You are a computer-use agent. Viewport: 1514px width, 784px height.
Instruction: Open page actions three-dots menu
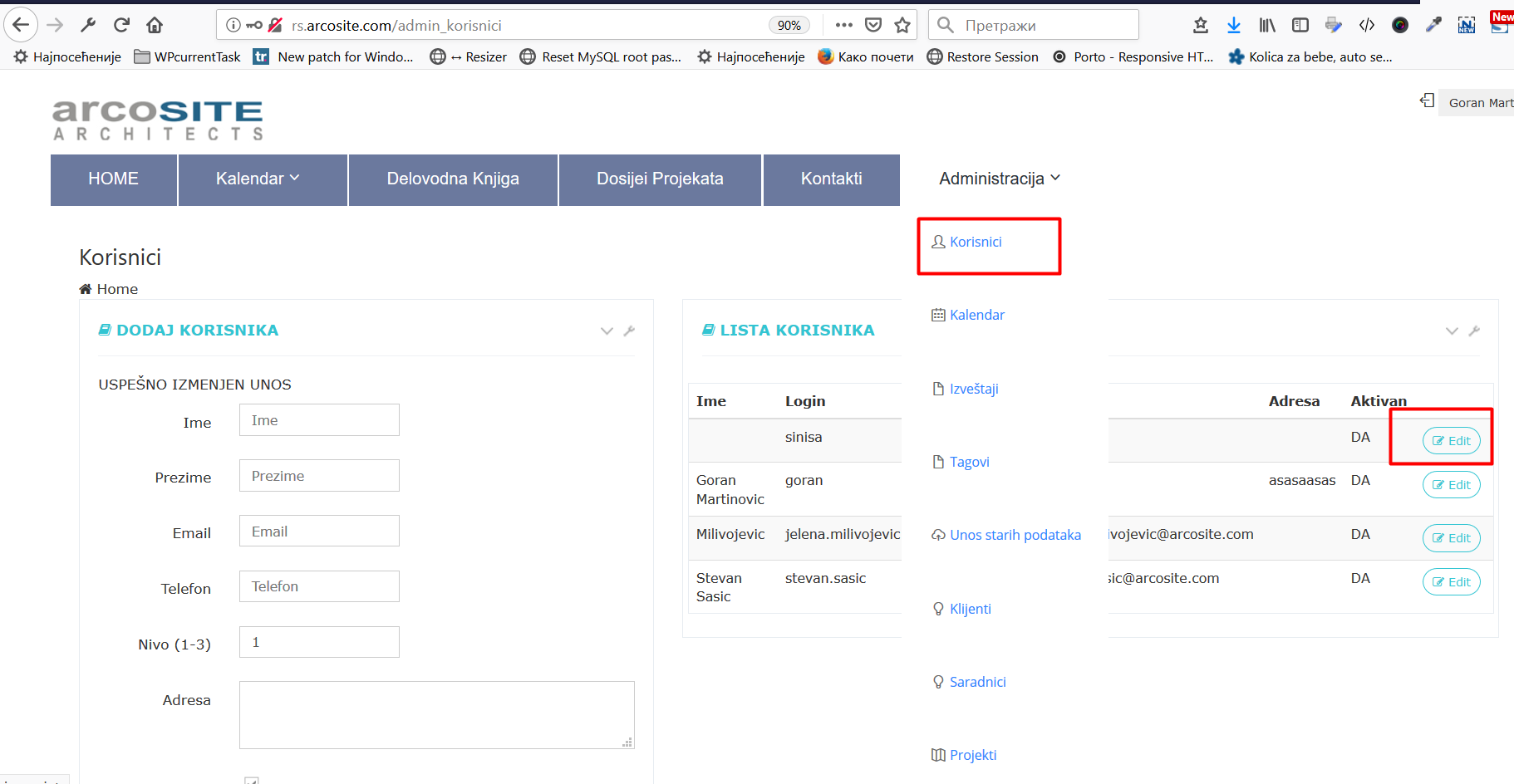click(x=844, y=25)
